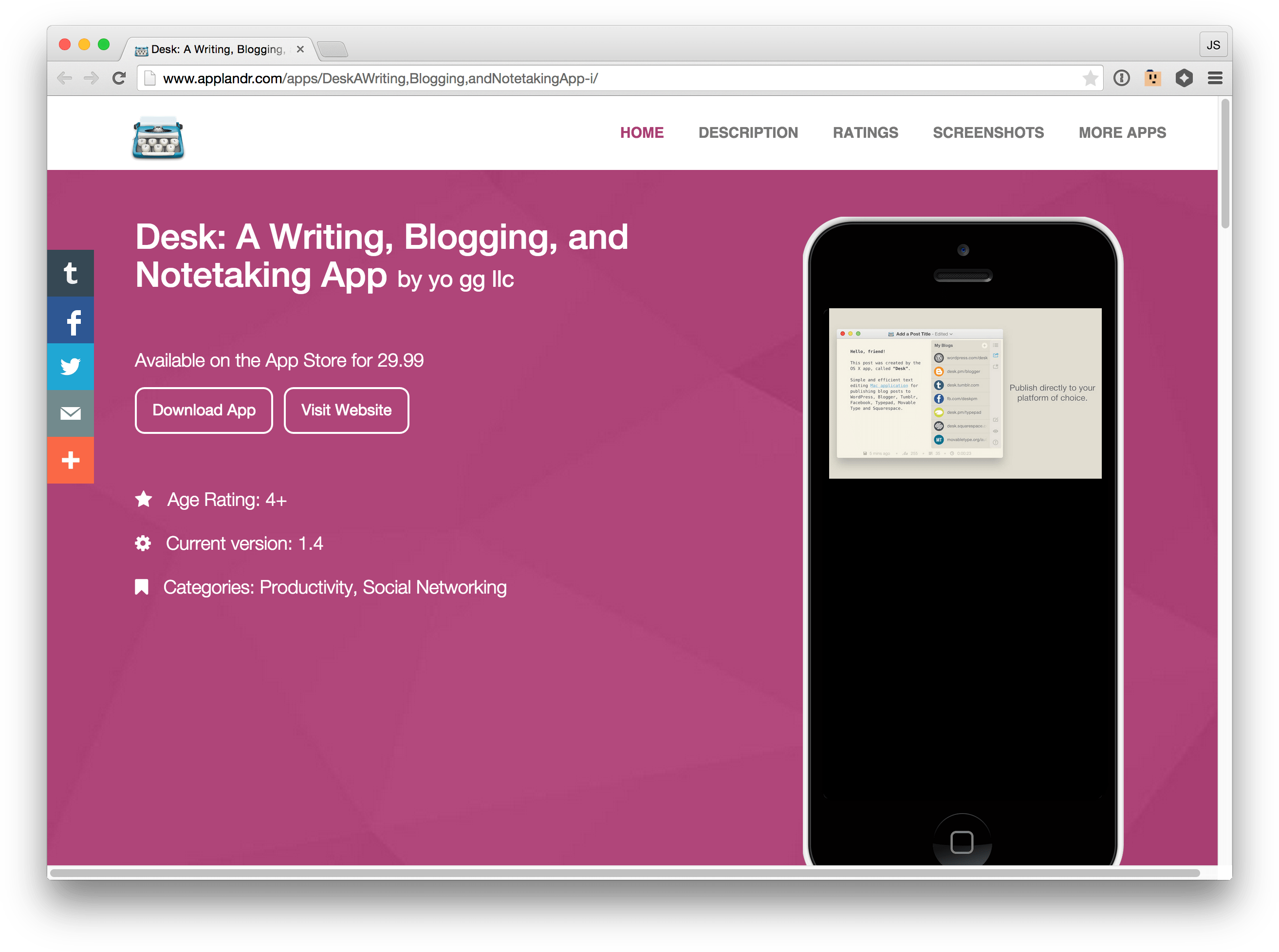The width and height of the screenshot is (1279, 952).
Task: Open the 1Password extension icon
Action: point(1121,78)
